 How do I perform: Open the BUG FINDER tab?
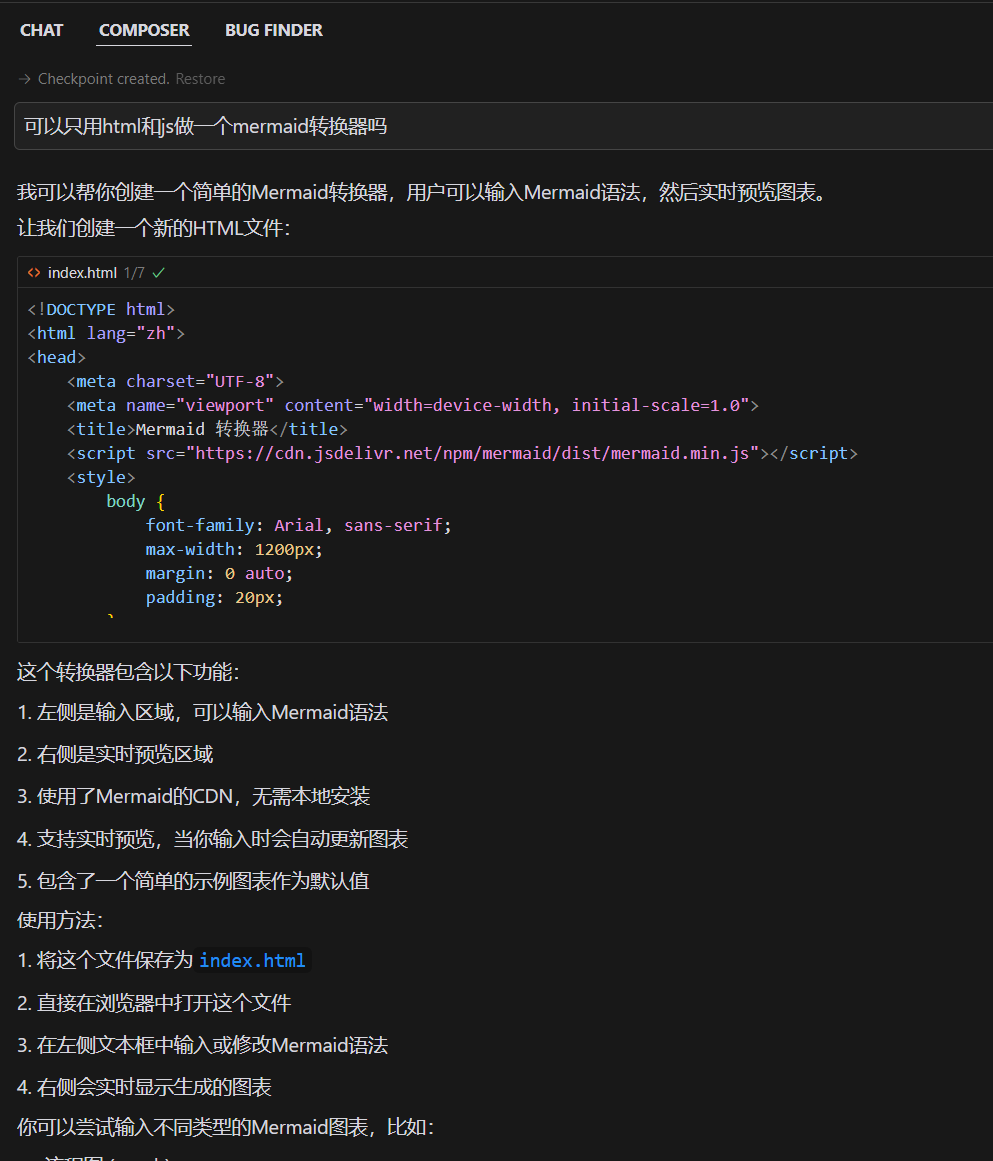273,30
